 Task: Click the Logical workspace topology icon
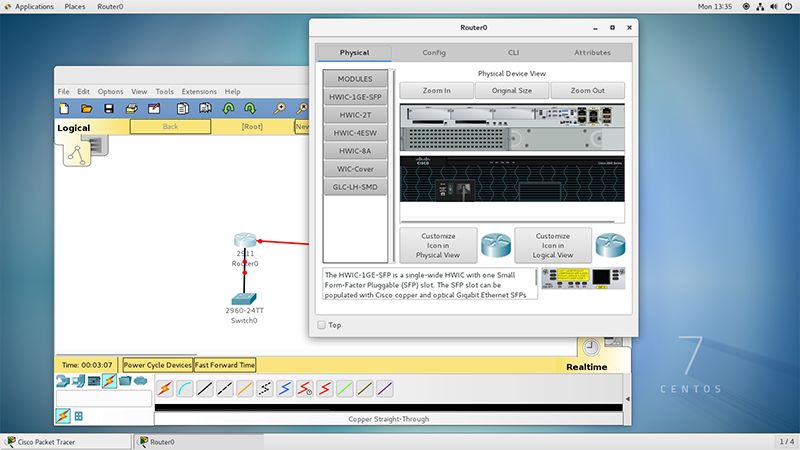77,154
